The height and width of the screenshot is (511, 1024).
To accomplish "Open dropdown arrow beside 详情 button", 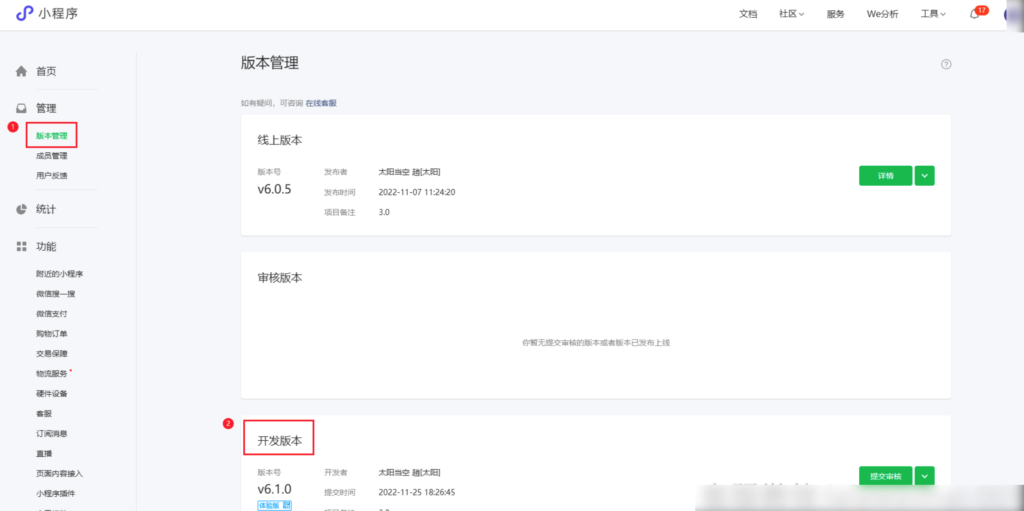I will 925,175.
